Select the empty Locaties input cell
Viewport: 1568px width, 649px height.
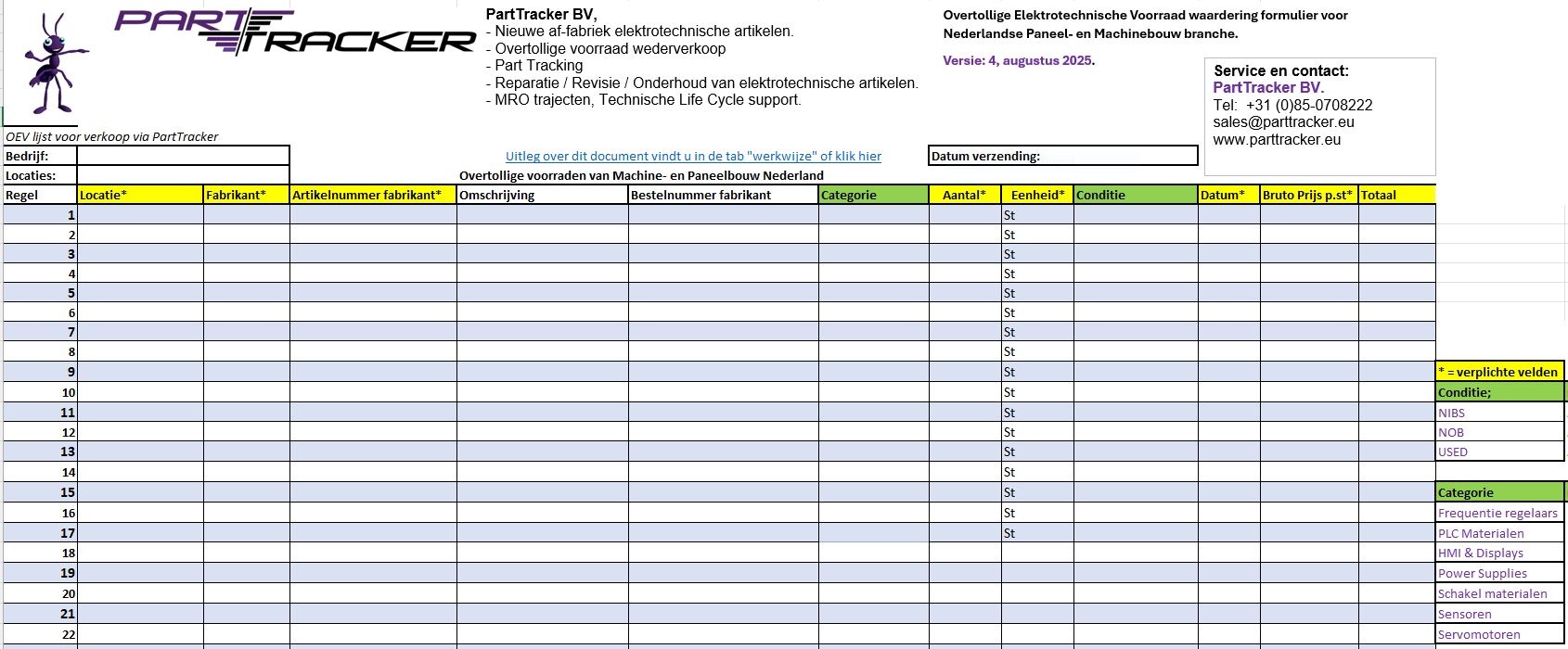coord(183,175)
